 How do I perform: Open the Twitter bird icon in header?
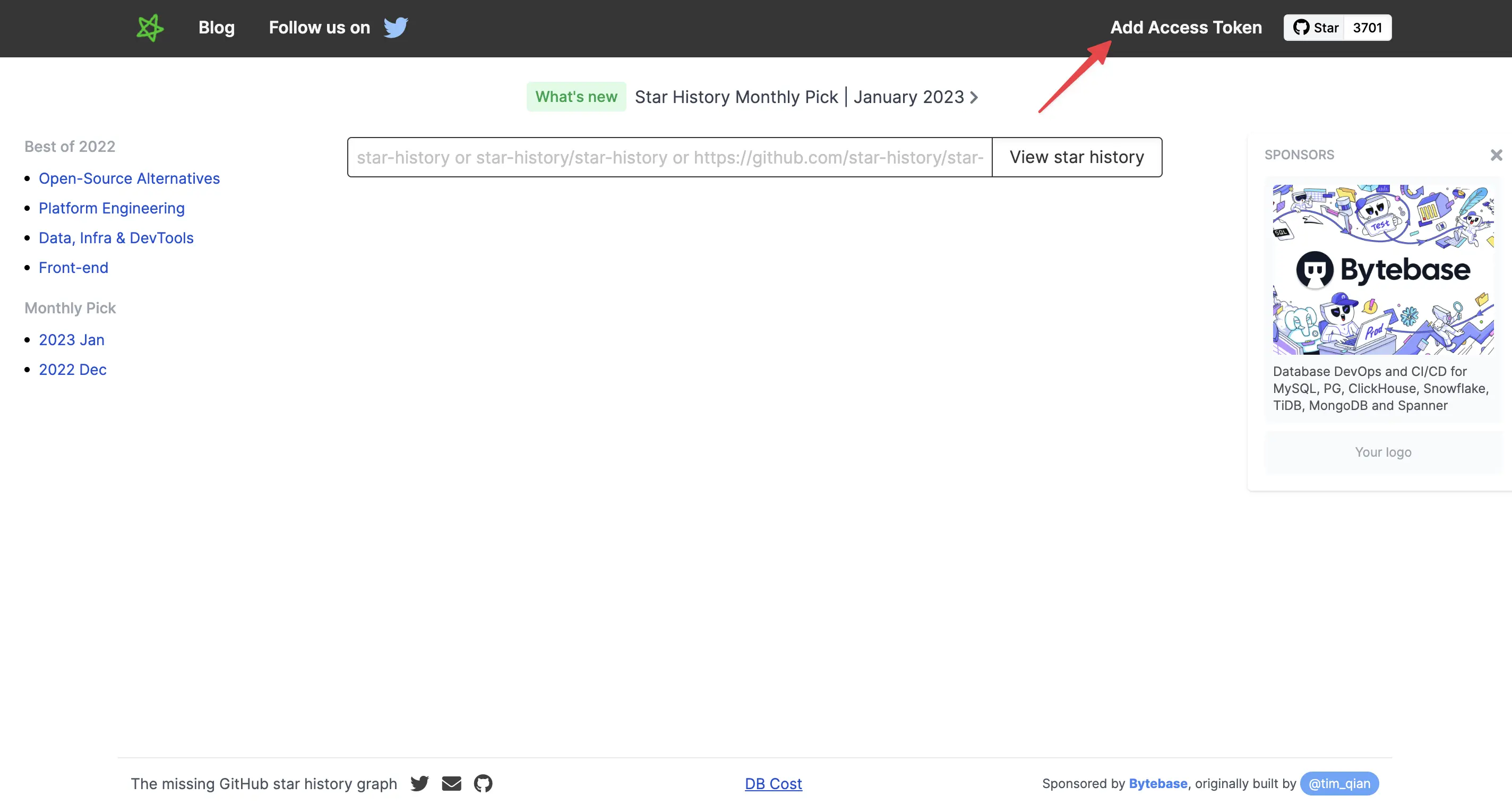[x=396, y=28]
